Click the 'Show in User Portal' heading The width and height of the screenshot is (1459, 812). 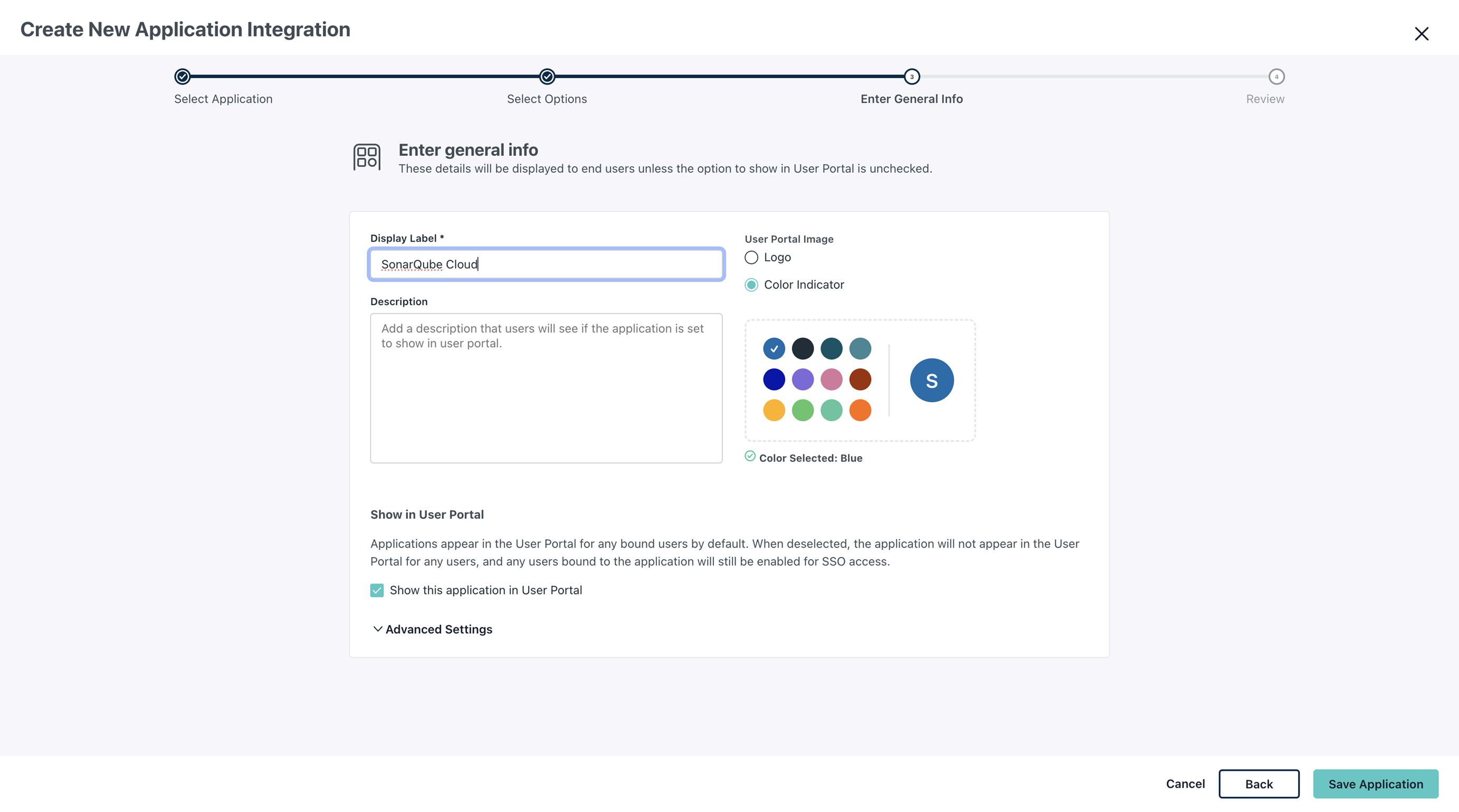point(427,515)
